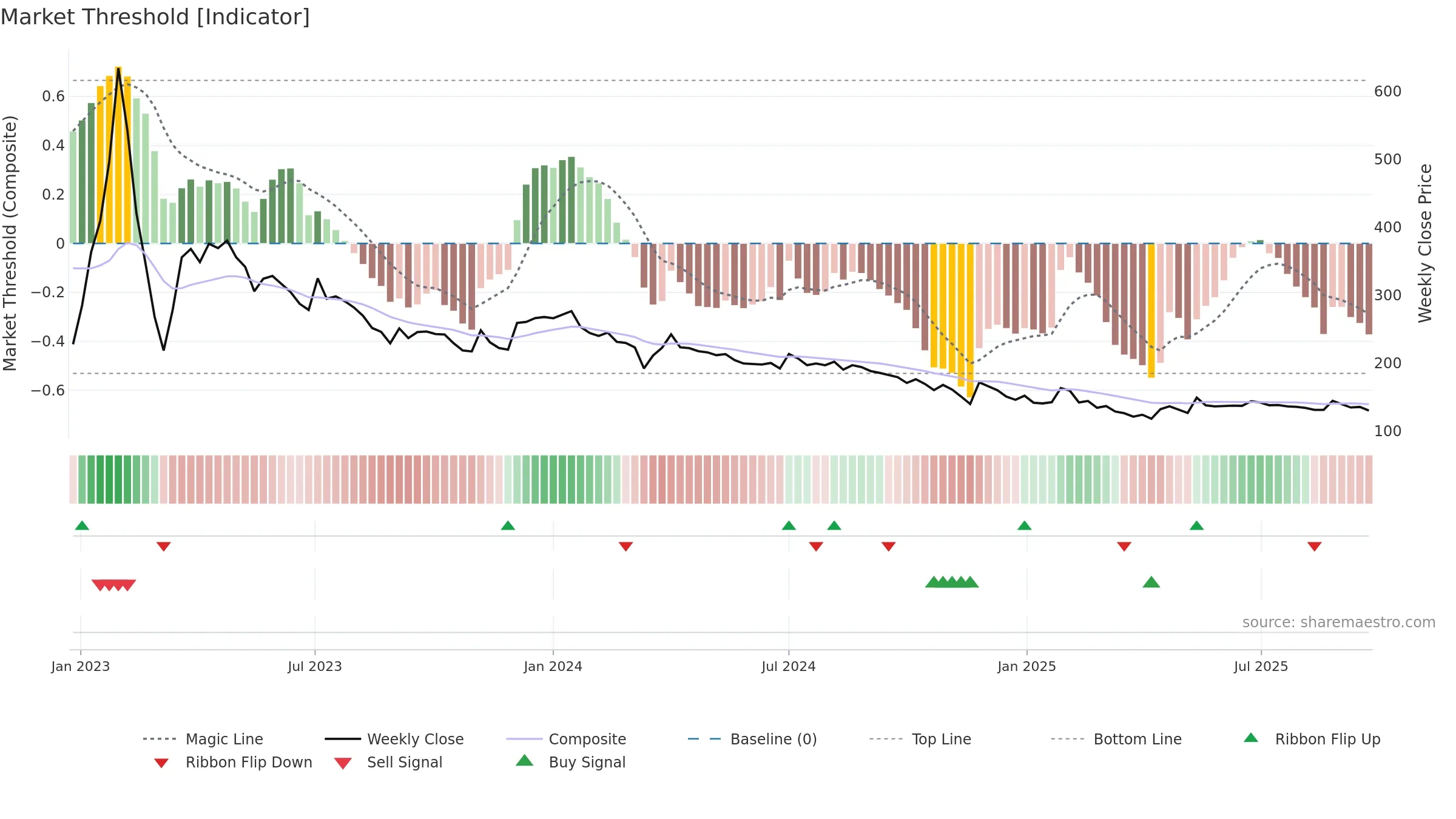
Task: Toggle the Bottom Line legend entry
Action: (x=1116, y=739)
